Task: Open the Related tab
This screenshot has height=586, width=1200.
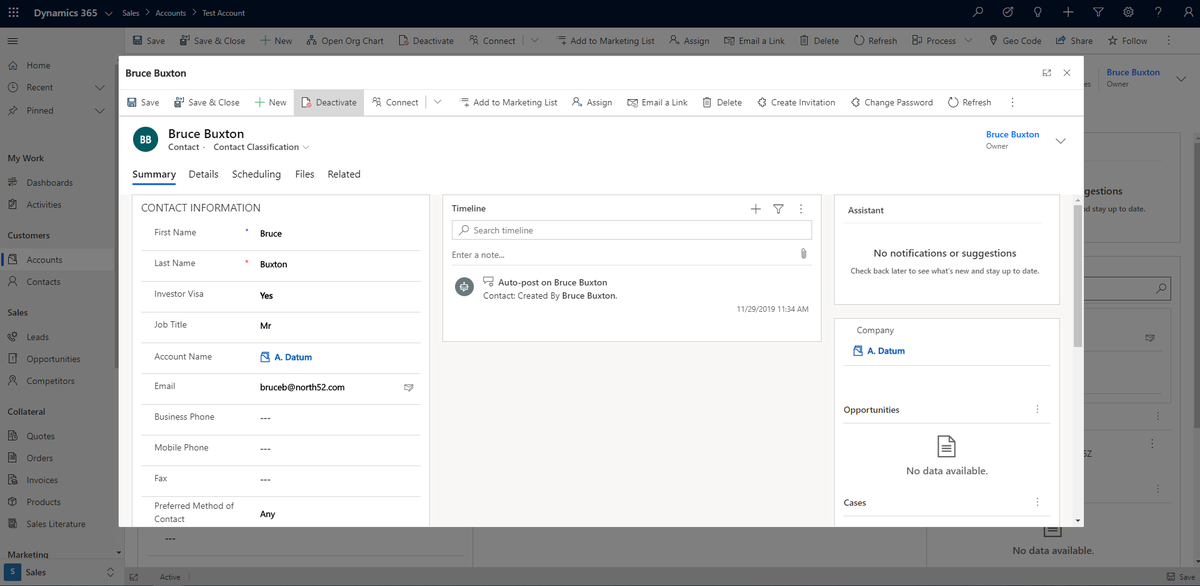Action: point(344,174)
